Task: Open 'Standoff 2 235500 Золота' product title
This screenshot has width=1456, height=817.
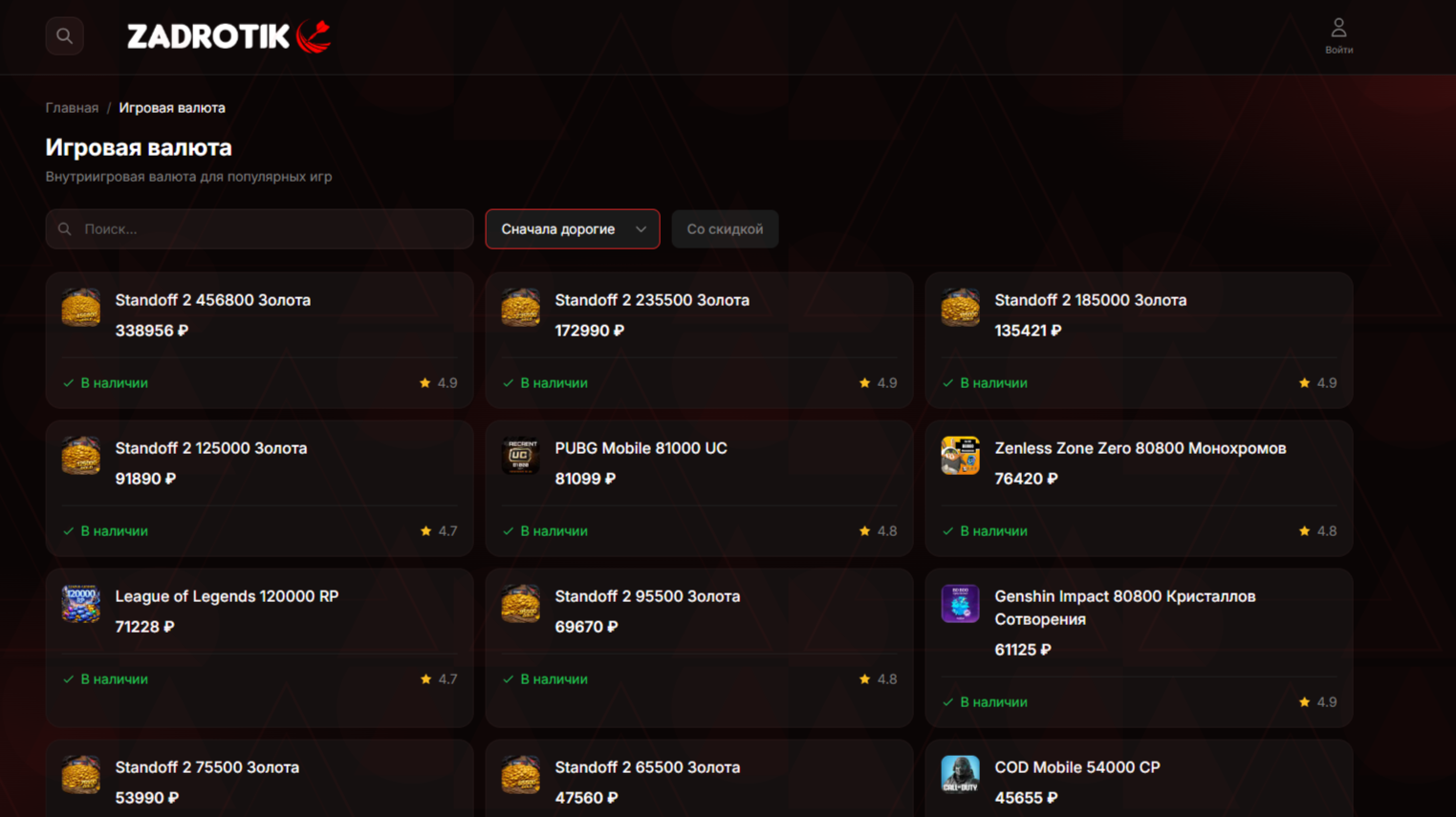Action: [x=652, y=300]
